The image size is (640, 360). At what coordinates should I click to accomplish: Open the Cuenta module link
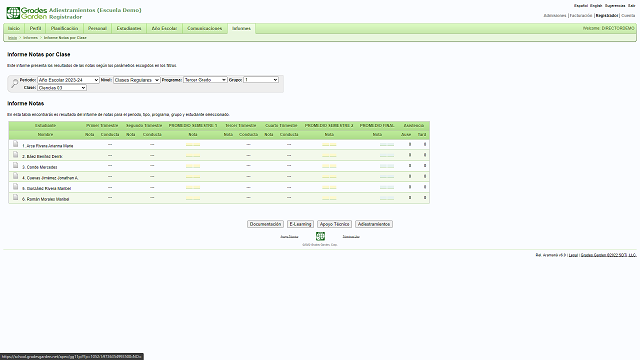coord(628,16)
